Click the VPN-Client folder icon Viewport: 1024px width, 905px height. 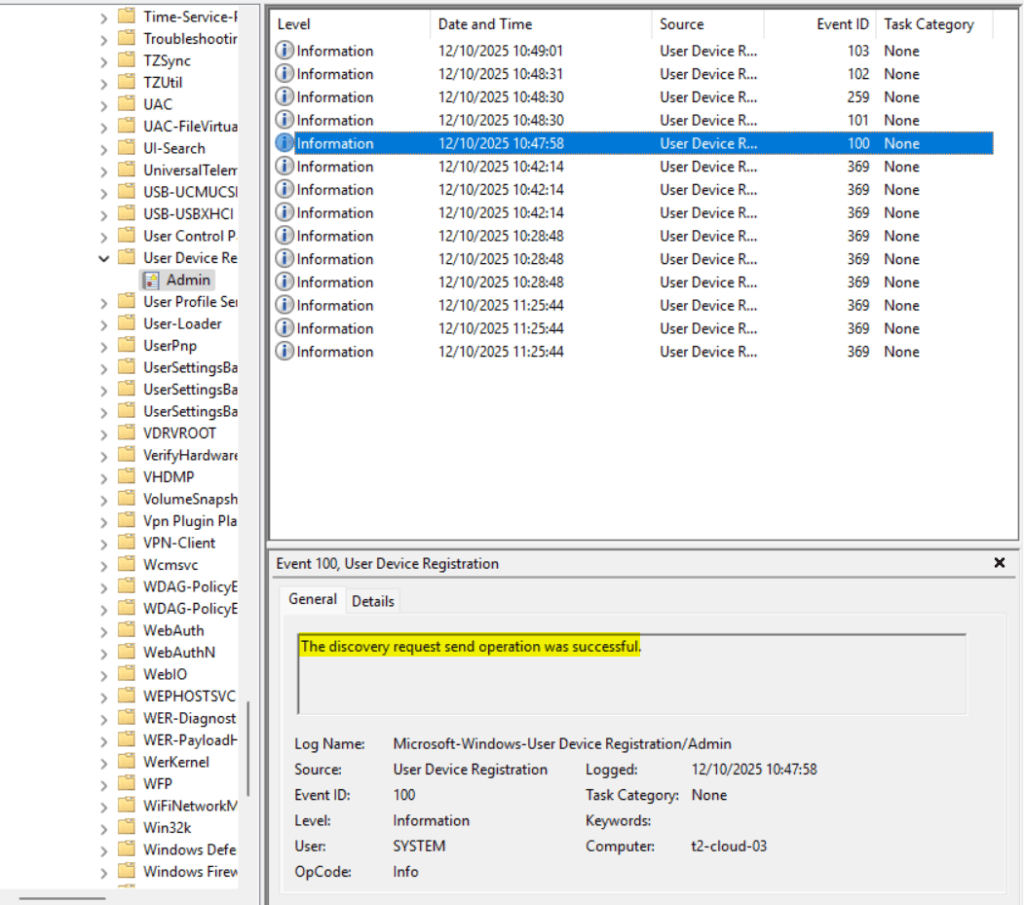[x=126, y=543]
